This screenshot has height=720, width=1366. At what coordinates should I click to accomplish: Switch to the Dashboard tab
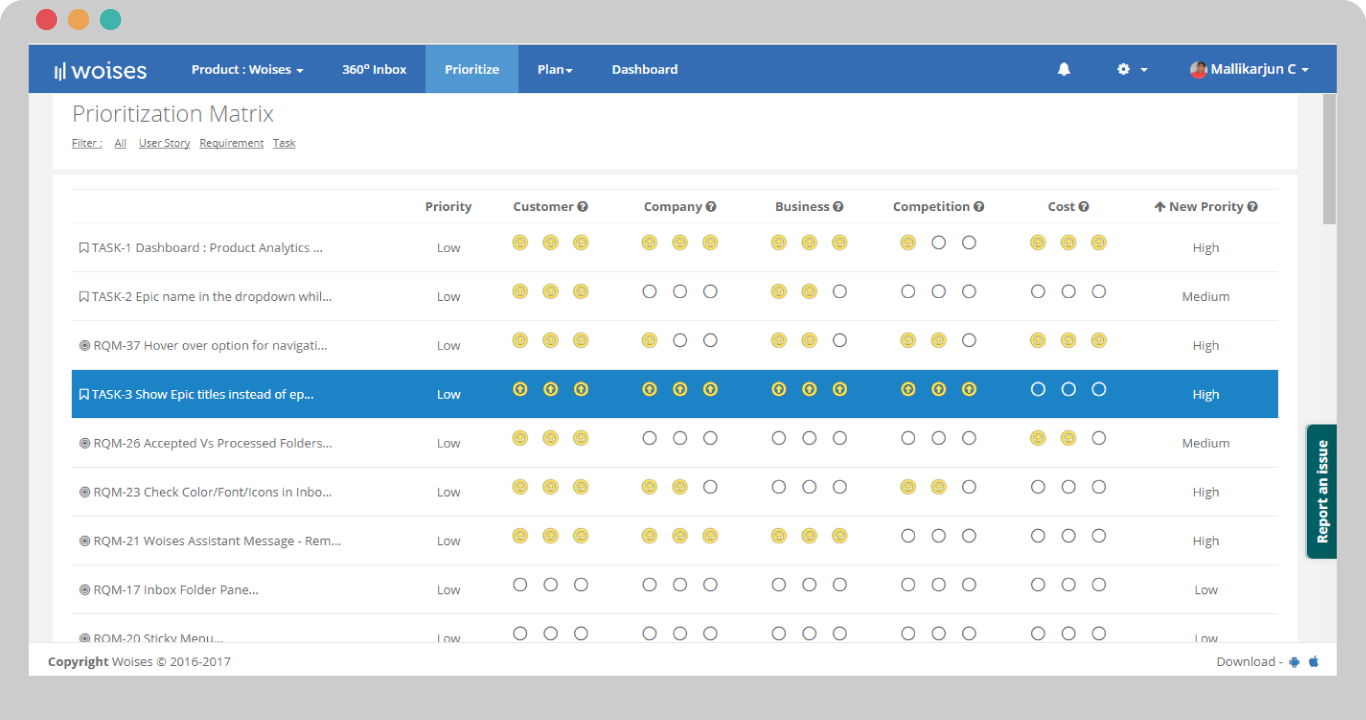644,69
